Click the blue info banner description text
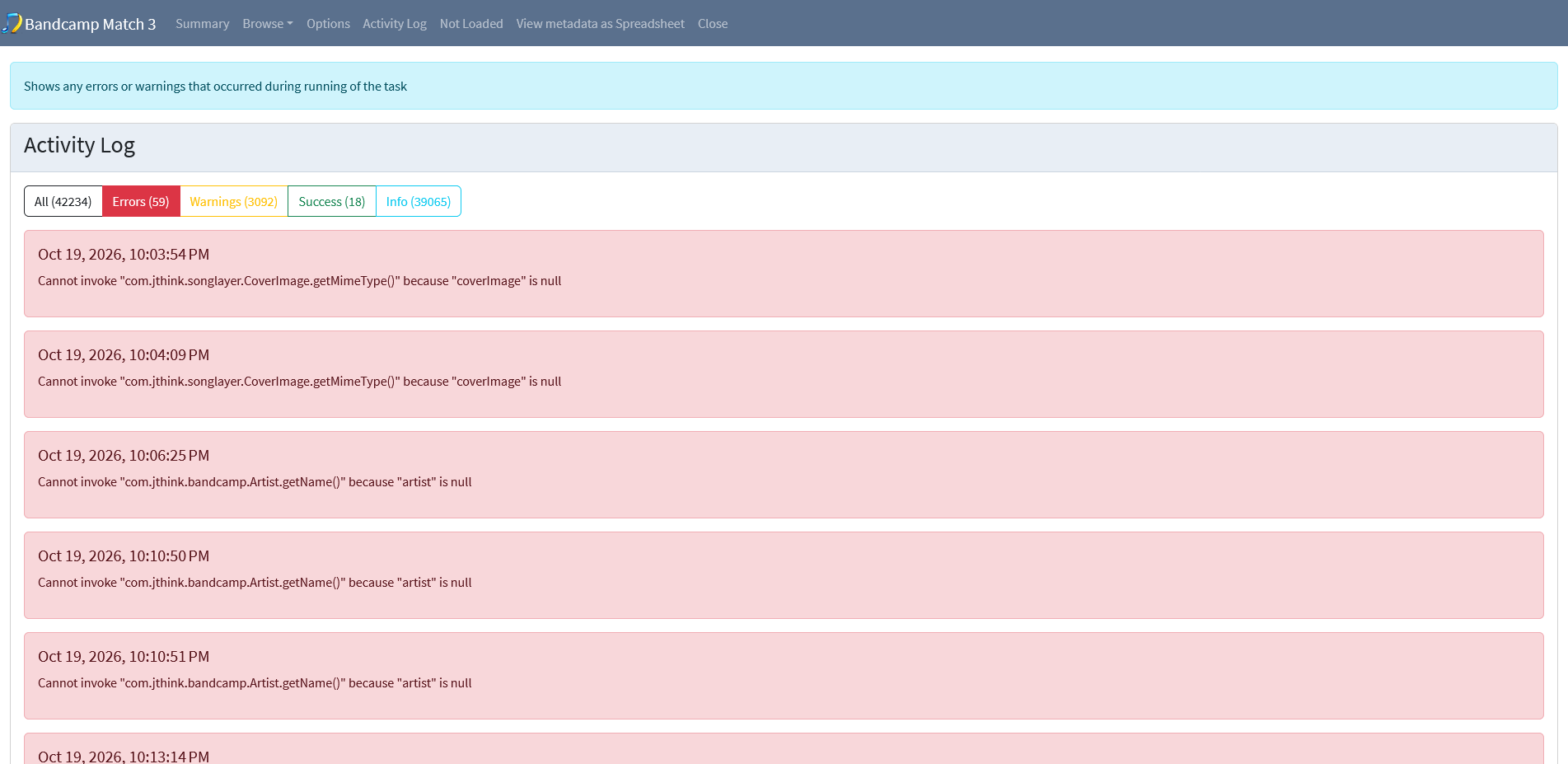 (x=215, y=87)
